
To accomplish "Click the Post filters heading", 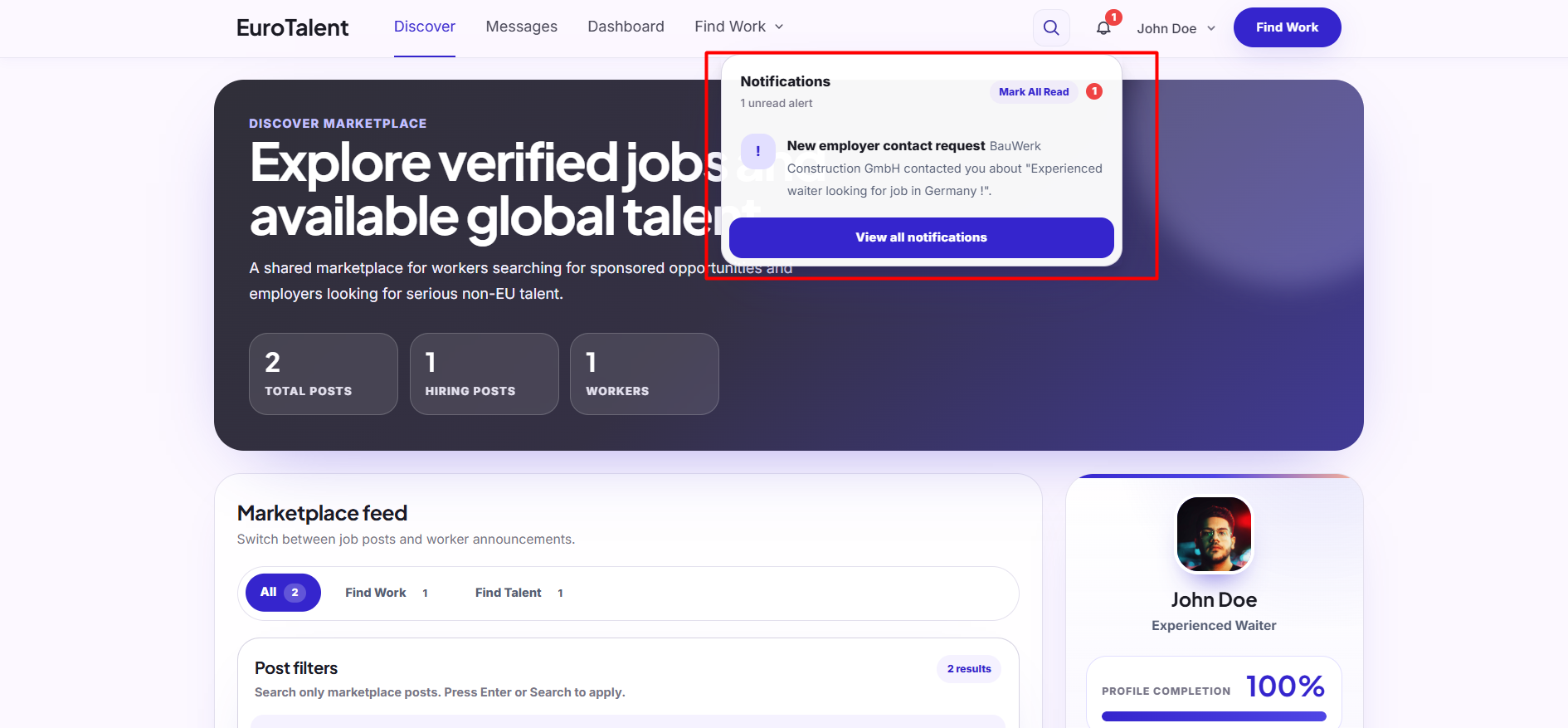I will point(296,668).
